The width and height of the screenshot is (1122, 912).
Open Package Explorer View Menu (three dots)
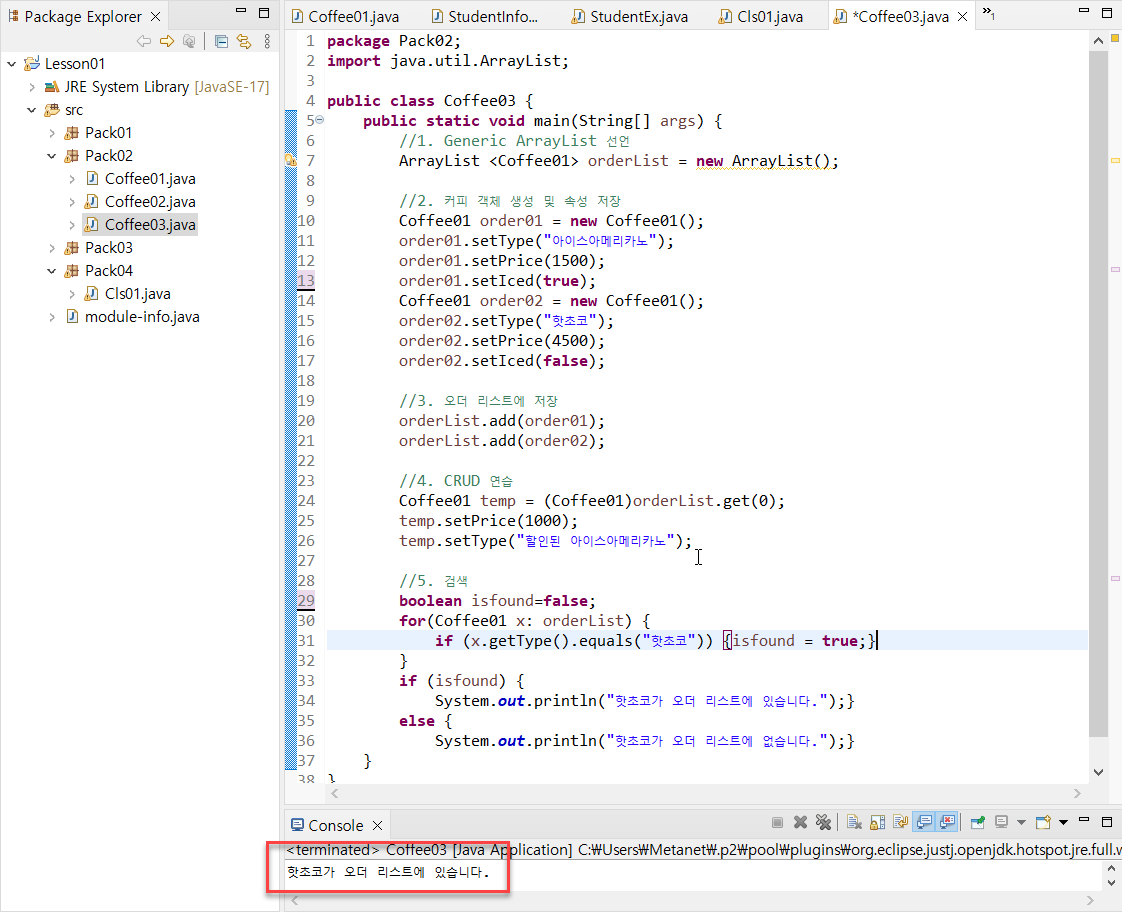click(267, 41)
